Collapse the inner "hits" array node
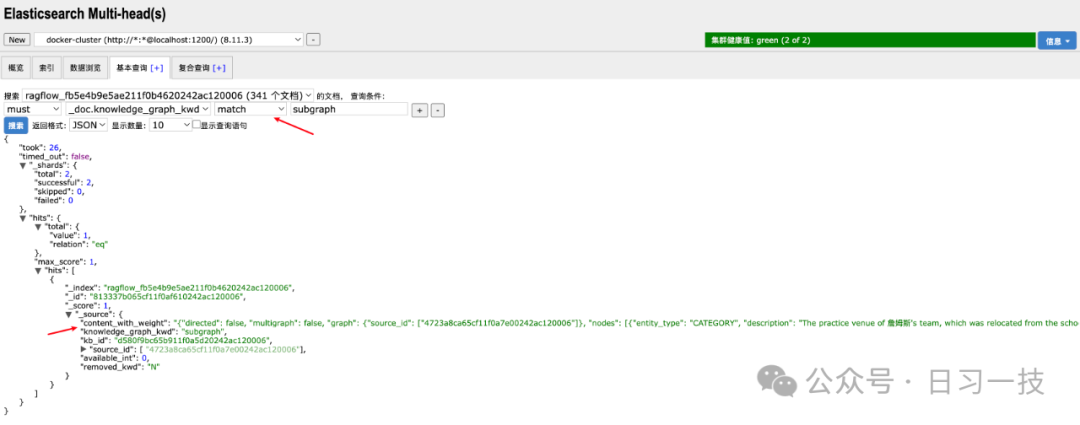Viewport: 1080px width, 425px height. 38,270
